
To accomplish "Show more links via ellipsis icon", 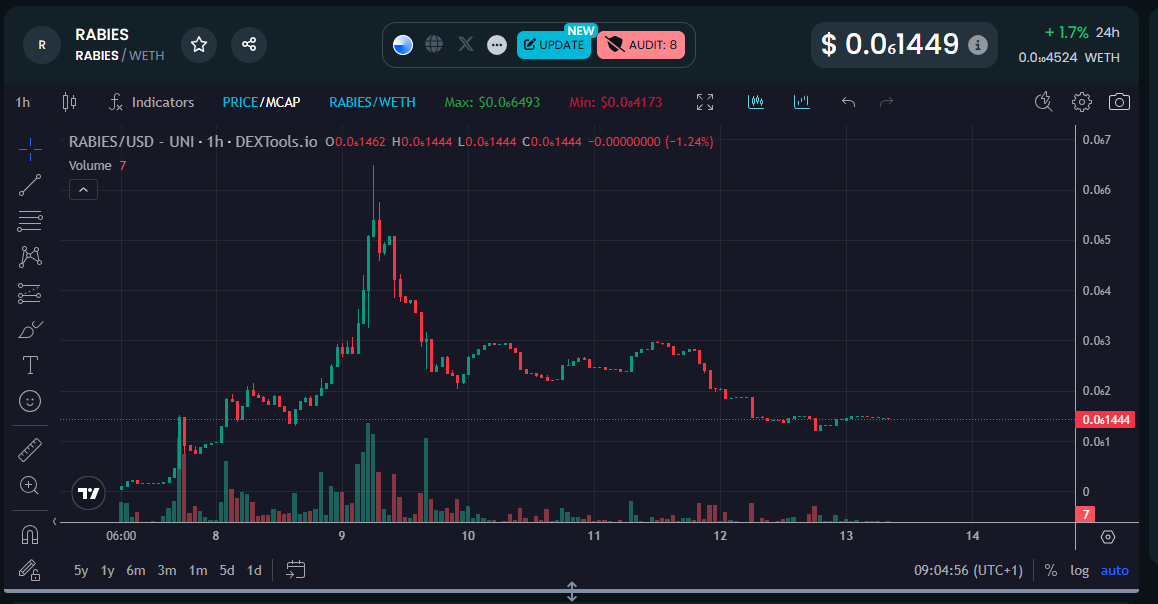I will point(497,45).
